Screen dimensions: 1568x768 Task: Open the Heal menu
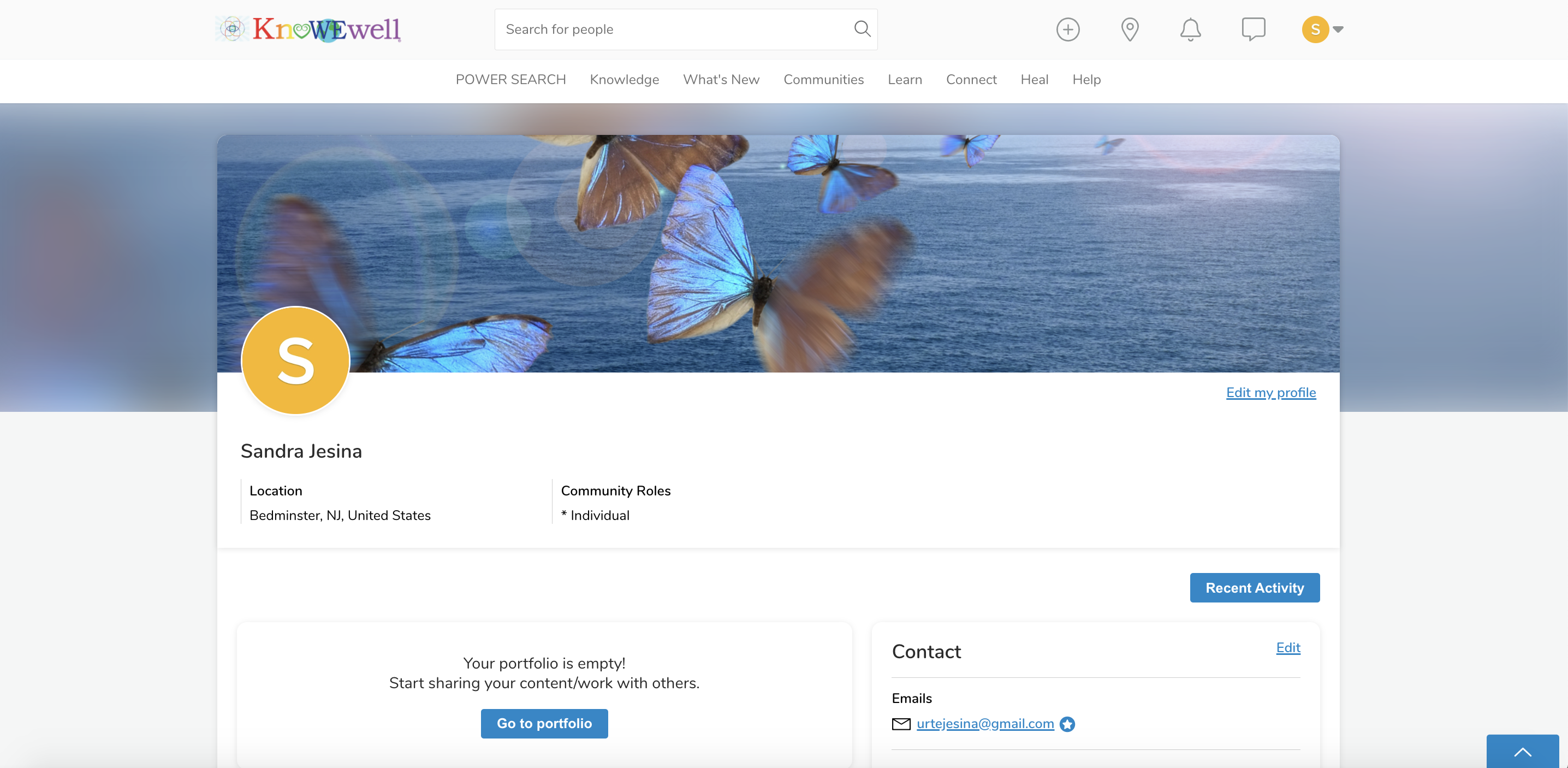[1034, 80]
